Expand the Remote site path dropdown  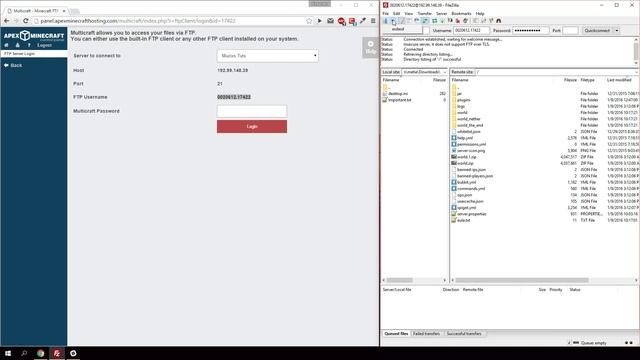tap(637, 72)
